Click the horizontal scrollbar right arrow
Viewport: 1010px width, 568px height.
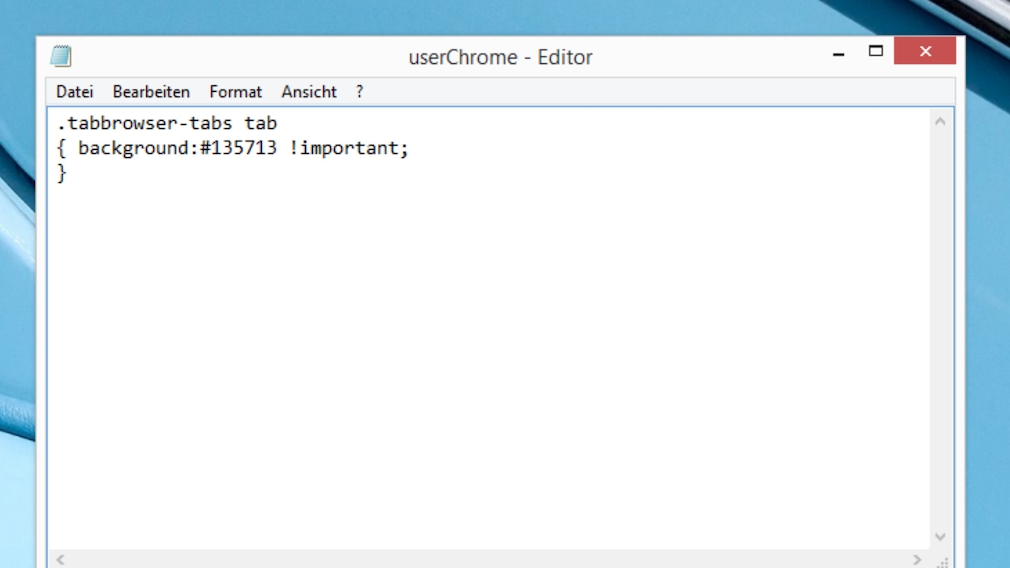(x=917, y=560)
